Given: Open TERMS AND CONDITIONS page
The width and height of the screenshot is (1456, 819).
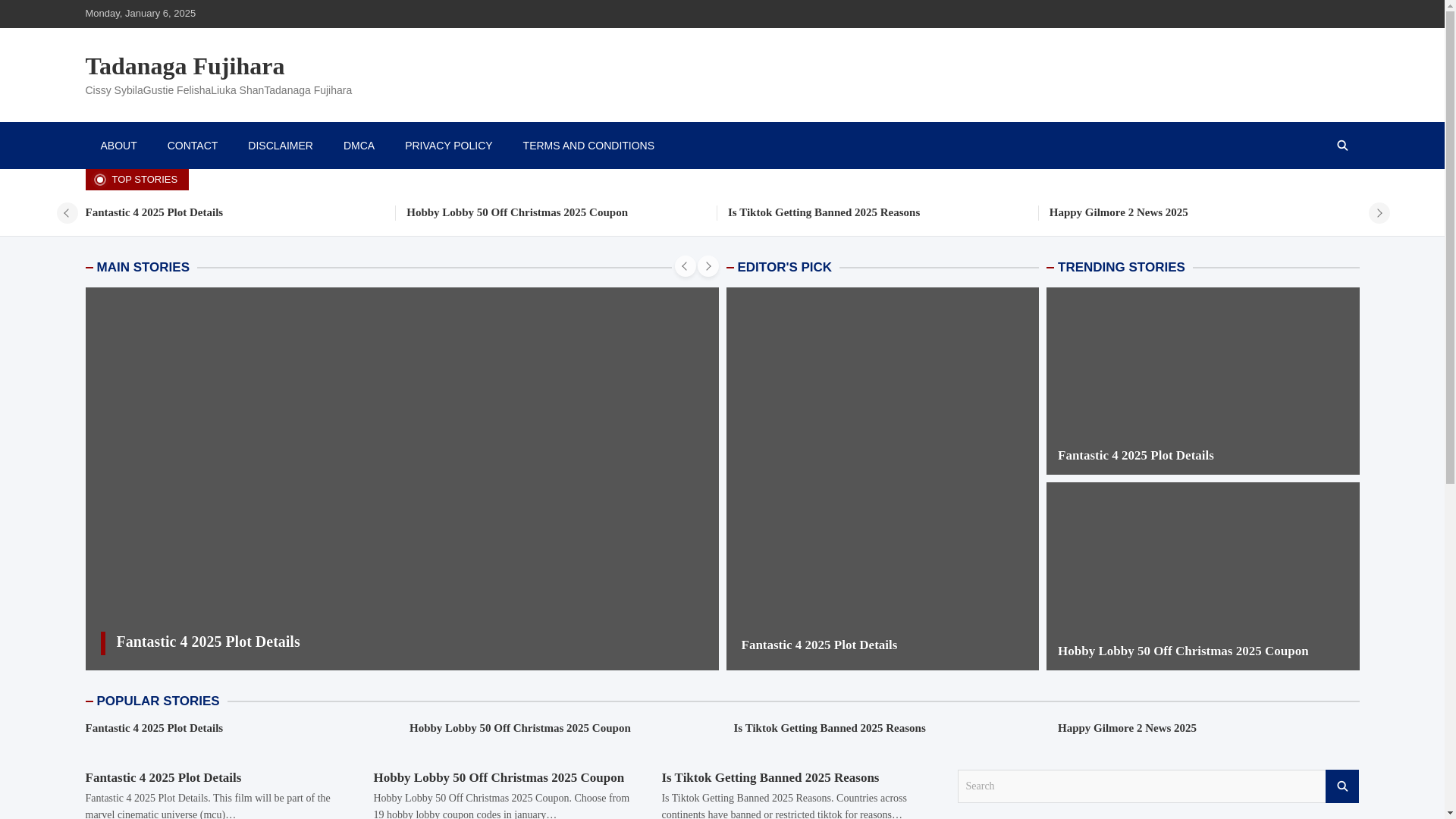Looking at the screenshot, I should [588, 146].
